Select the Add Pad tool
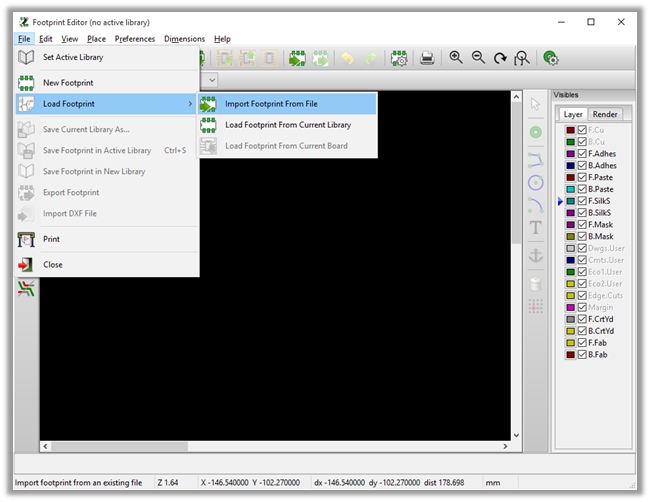 pyautogui.click(x=536, y=132)
